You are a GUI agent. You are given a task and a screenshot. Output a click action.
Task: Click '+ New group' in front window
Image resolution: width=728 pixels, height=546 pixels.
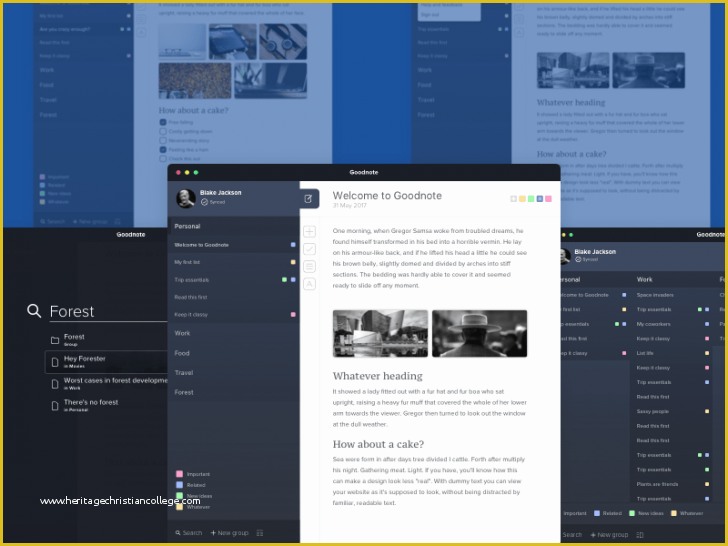coord(229,533)
